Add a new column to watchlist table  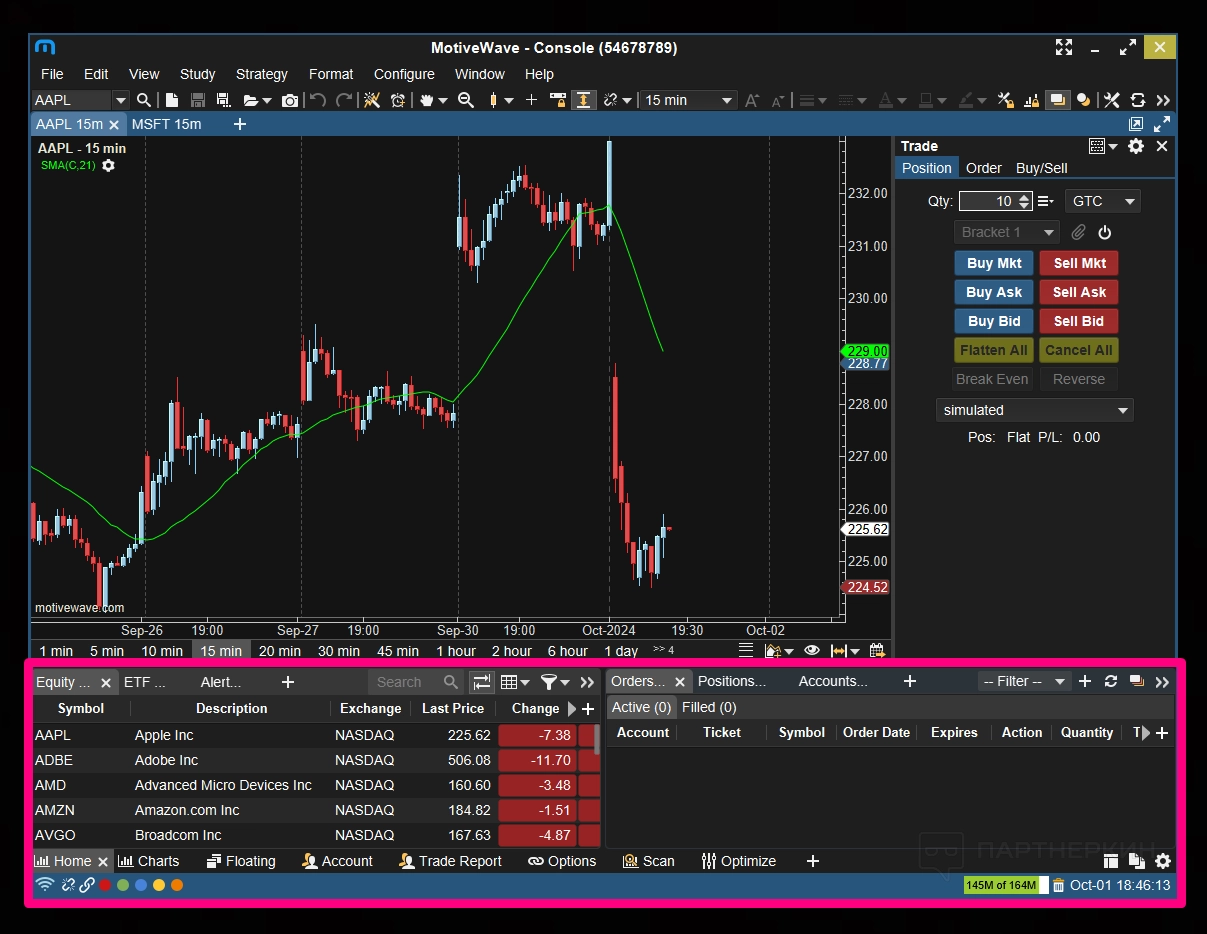coord(588,708)
